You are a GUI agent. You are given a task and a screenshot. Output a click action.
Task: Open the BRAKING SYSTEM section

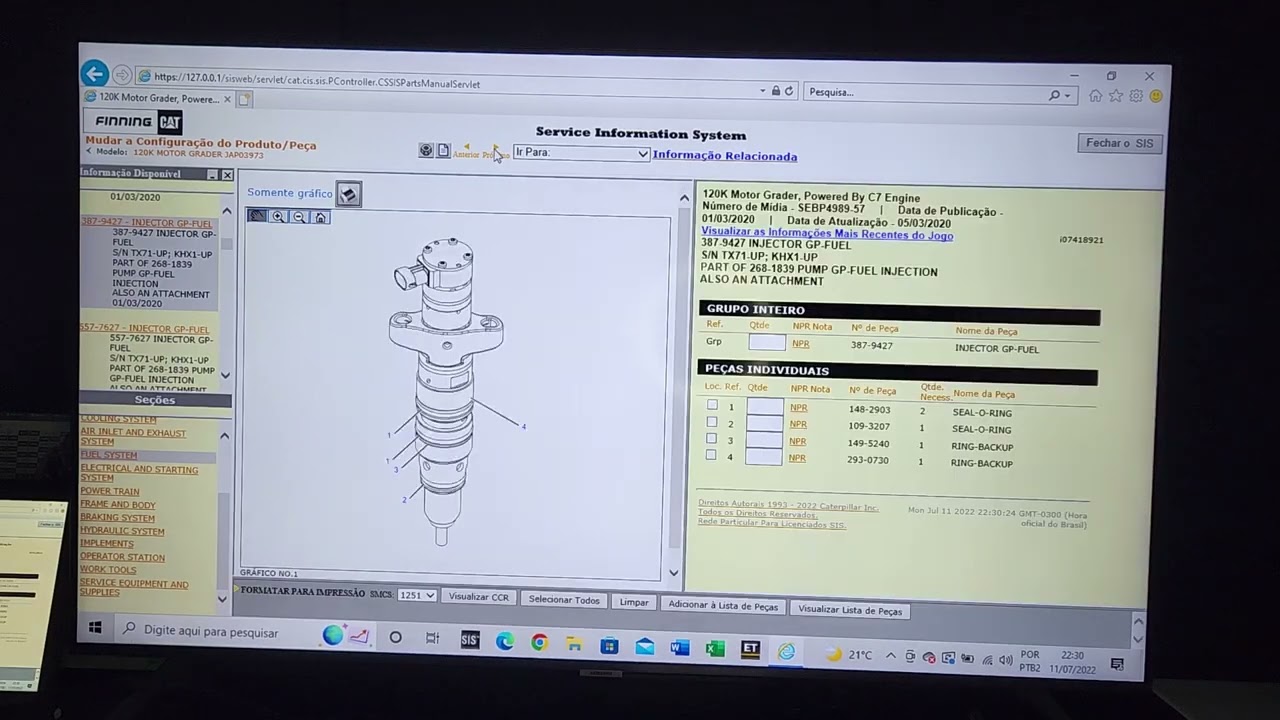pos(117,518)
